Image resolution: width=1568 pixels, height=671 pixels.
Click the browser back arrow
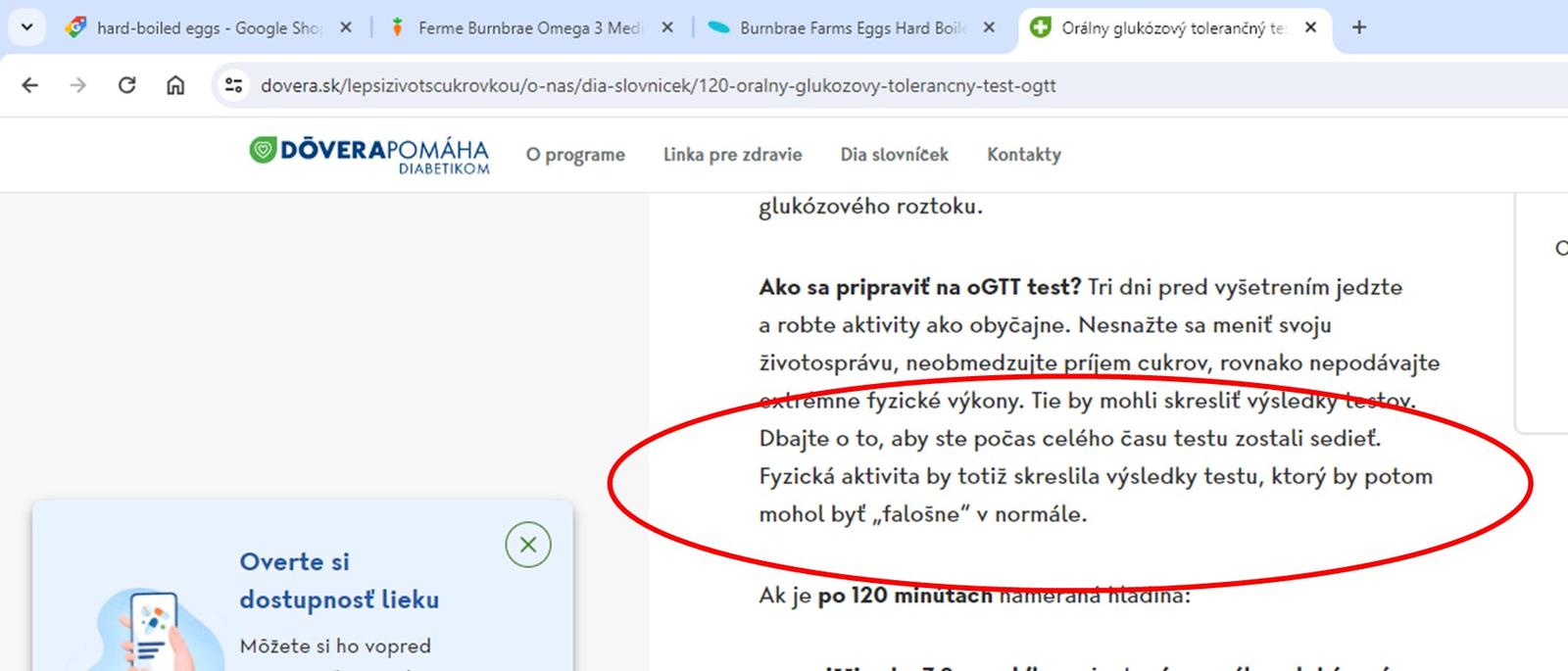[30, 85]
